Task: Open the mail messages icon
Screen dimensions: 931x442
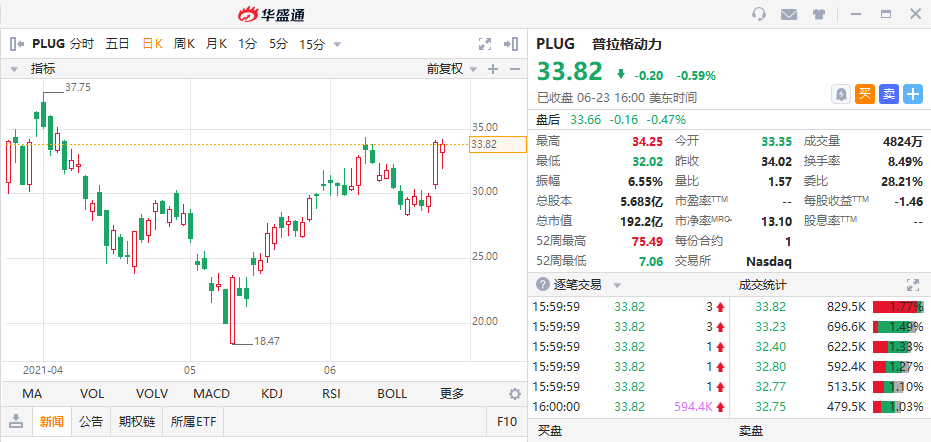Action: click(x=788, y=14)
